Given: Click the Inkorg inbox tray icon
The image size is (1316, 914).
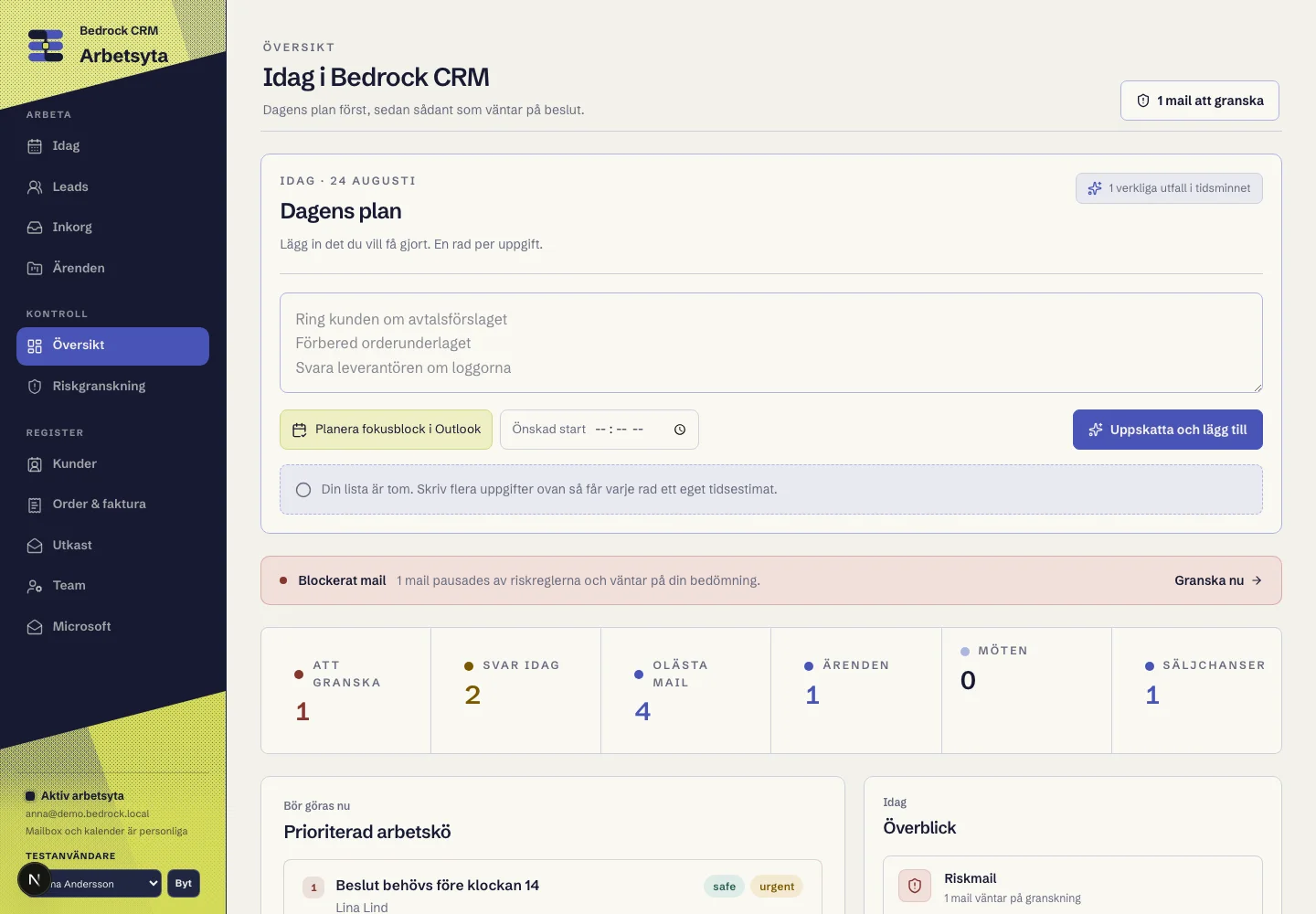Looking at the screenshot, I should coord(35,228).
